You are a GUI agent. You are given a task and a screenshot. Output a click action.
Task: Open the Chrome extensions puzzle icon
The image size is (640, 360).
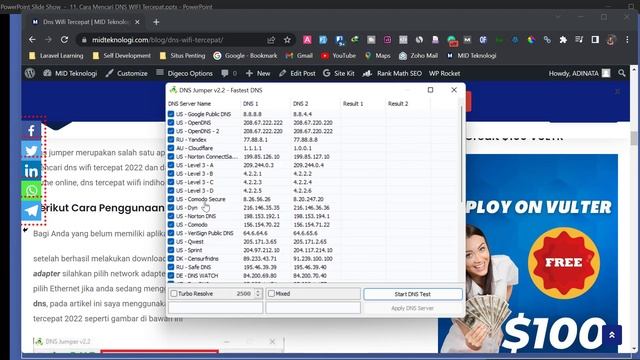tap(563, 40)
